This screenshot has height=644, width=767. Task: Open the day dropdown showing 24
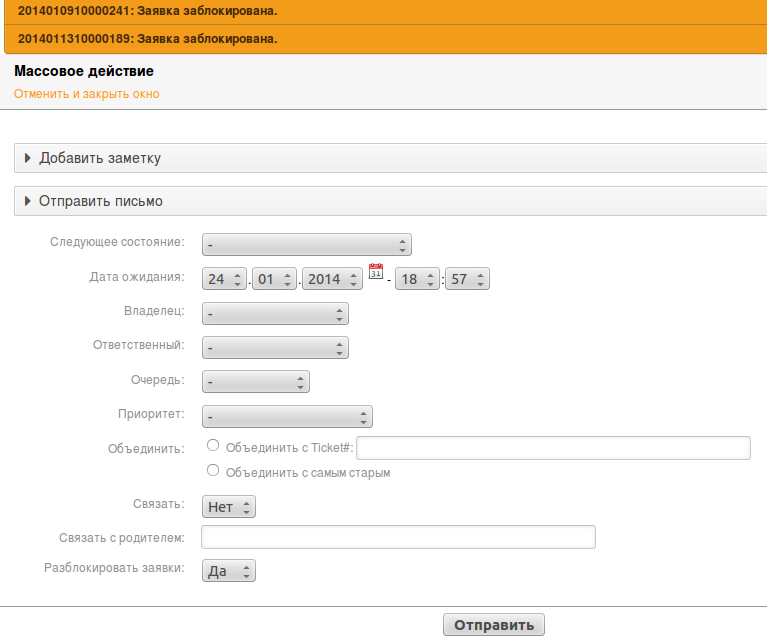click(224, 279)
